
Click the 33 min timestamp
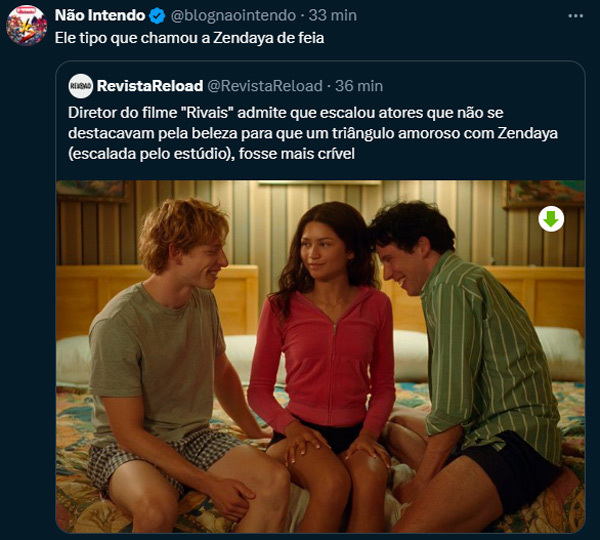333,15
